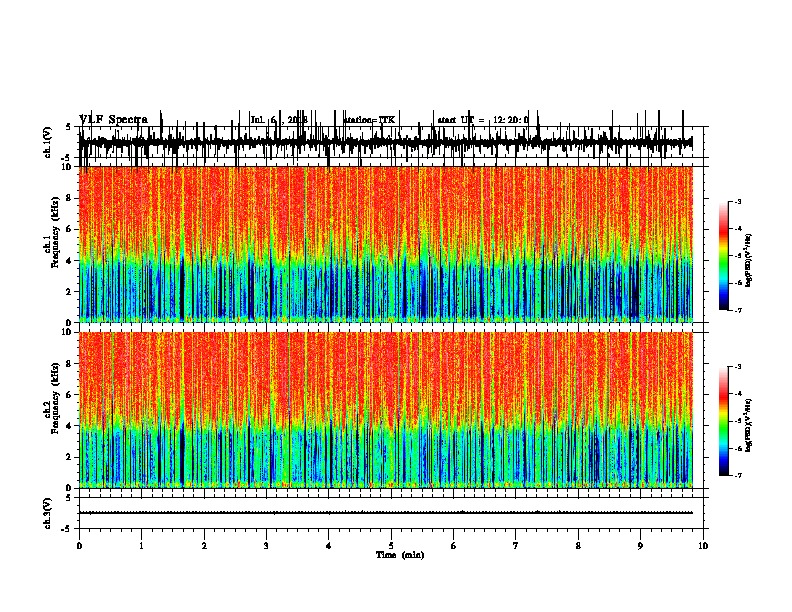Click the 'start UT = 12:20:0' header text
The image size is (792, 612).
[x=483, y=120]
